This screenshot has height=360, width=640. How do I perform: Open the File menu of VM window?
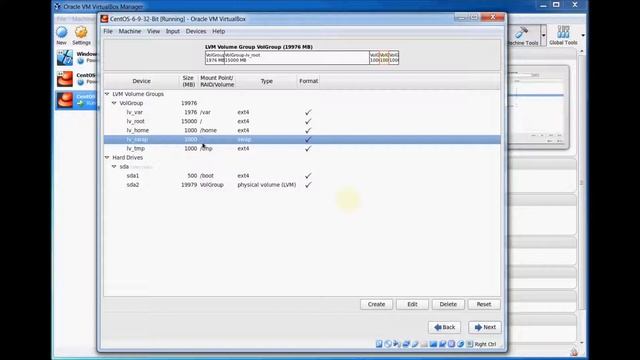point(108,31)
